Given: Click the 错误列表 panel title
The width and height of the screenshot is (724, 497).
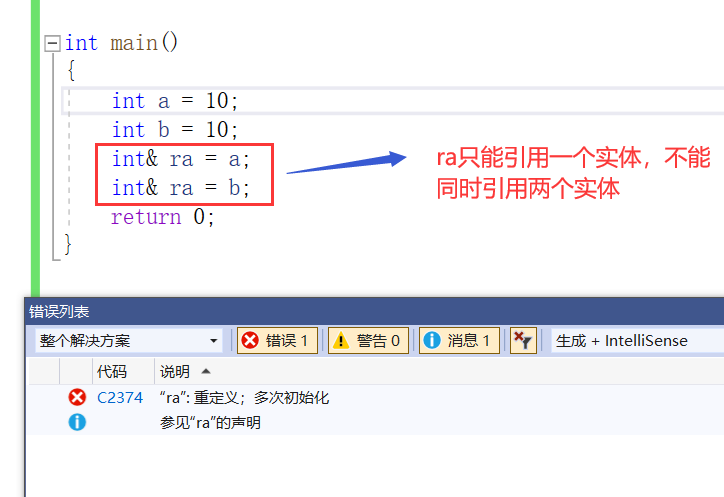Looking at the screenshot, I should tap(59, 311).
